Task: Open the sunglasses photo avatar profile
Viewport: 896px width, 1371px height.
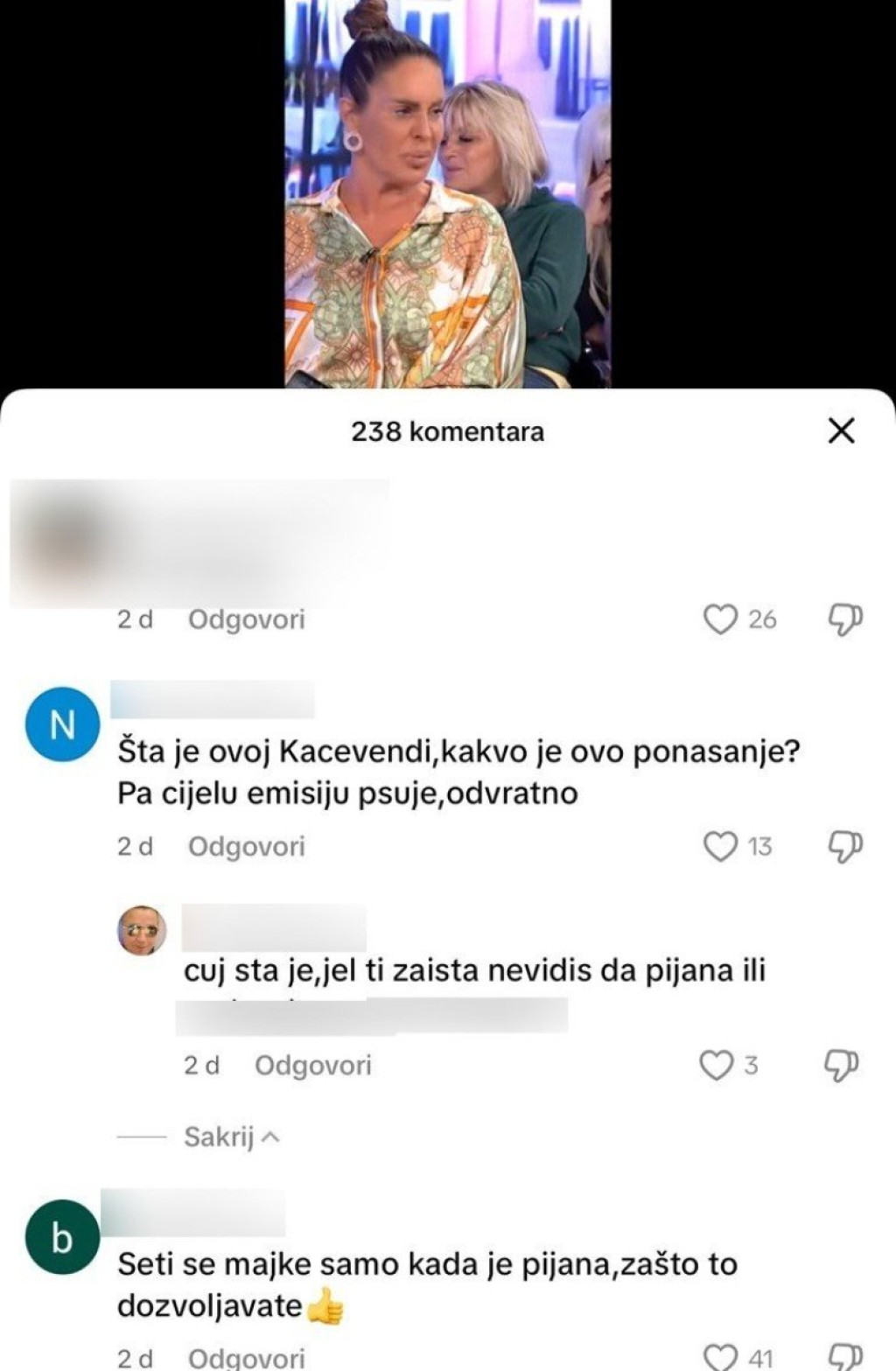Action: [143, 930]
